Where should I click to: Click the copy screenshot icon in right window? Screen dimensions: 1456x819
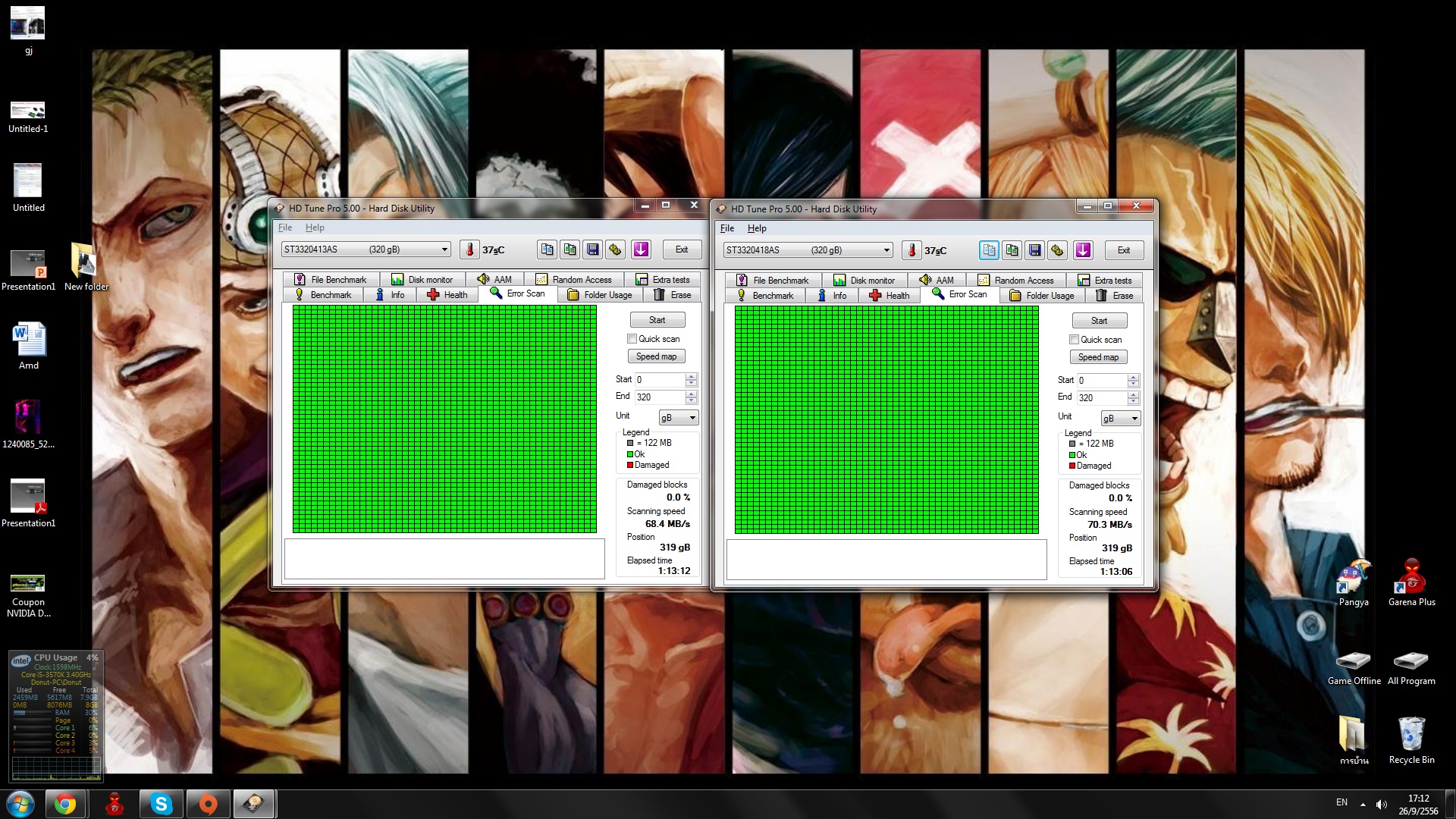1012,250
